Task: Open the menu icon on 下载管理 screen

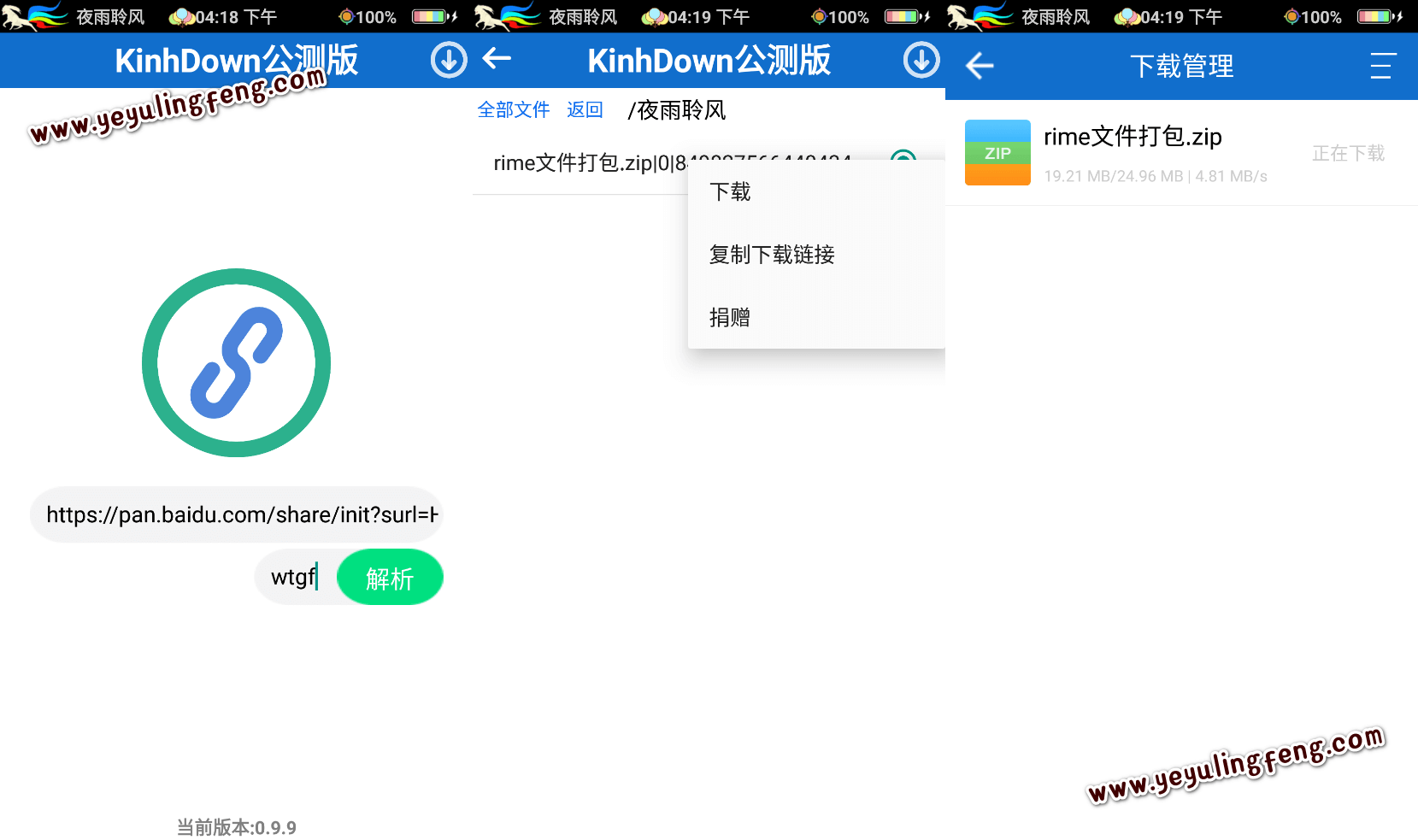Action: (x=1383, y=66)
